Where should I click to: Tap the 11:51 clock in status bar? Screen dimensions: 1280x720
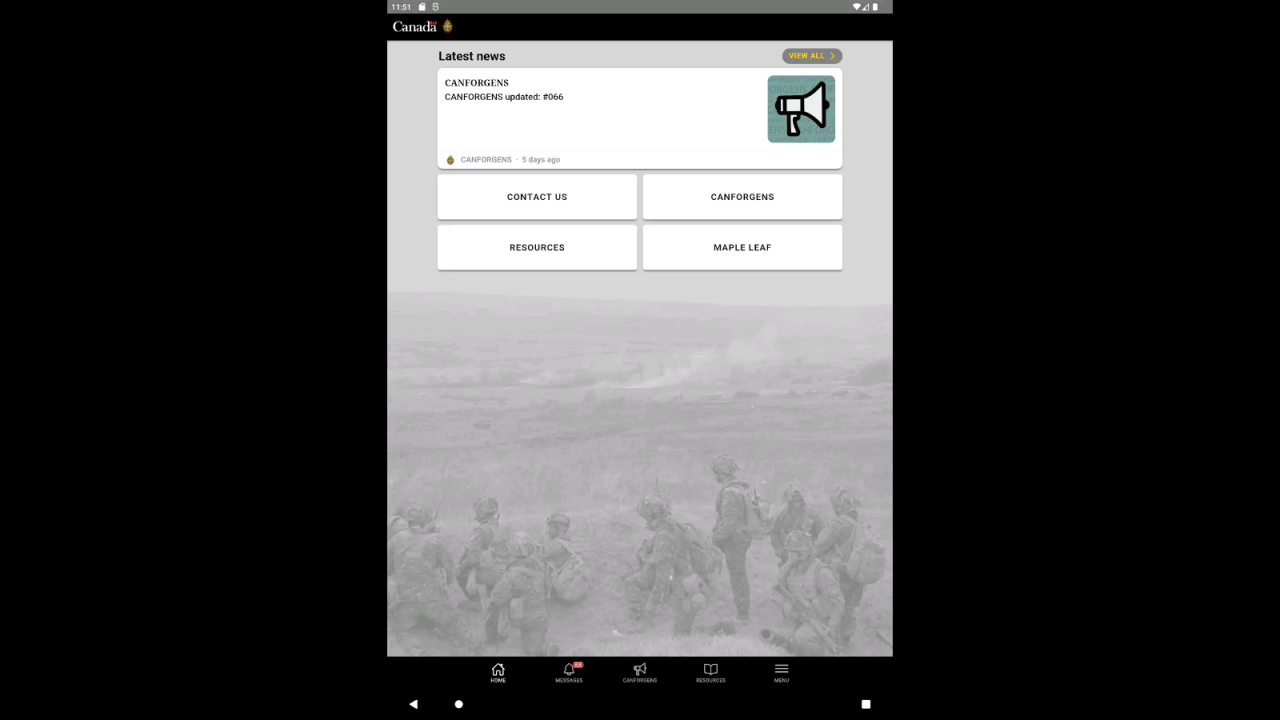click(401, 7)
